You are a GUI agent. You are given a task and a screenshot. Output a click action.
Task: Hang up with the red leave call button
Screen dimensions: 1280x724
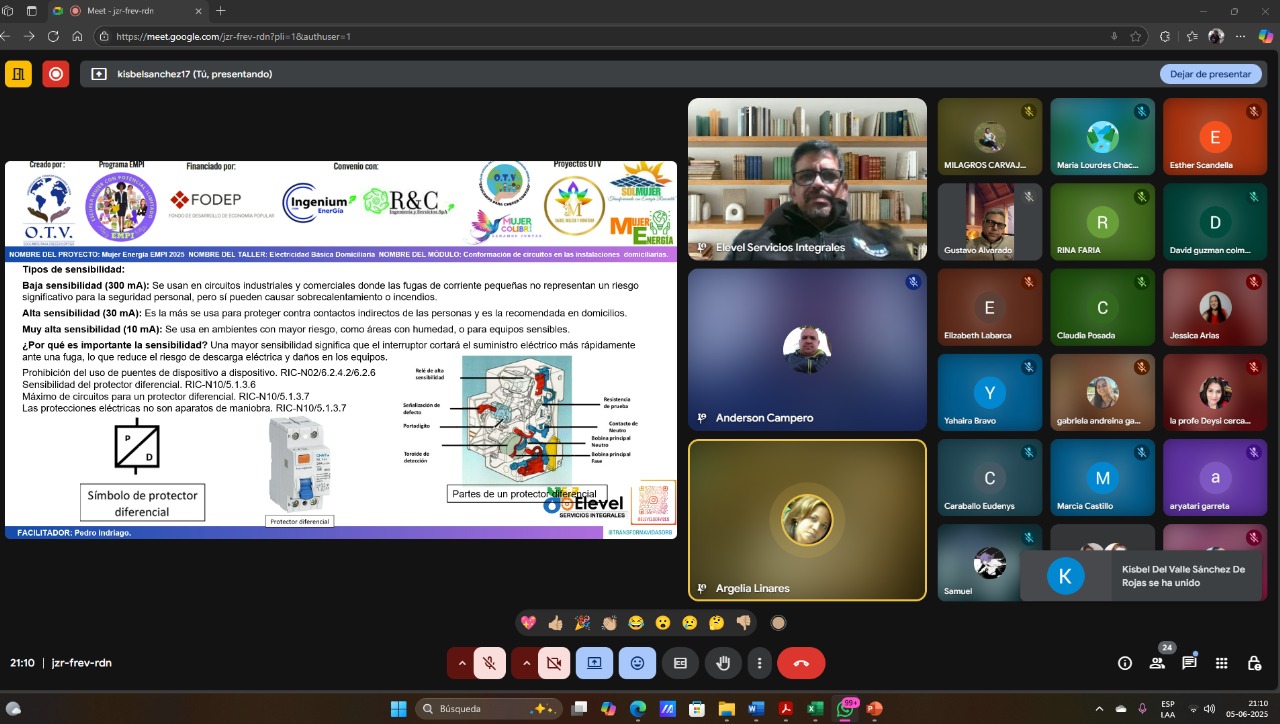(801, 663)
